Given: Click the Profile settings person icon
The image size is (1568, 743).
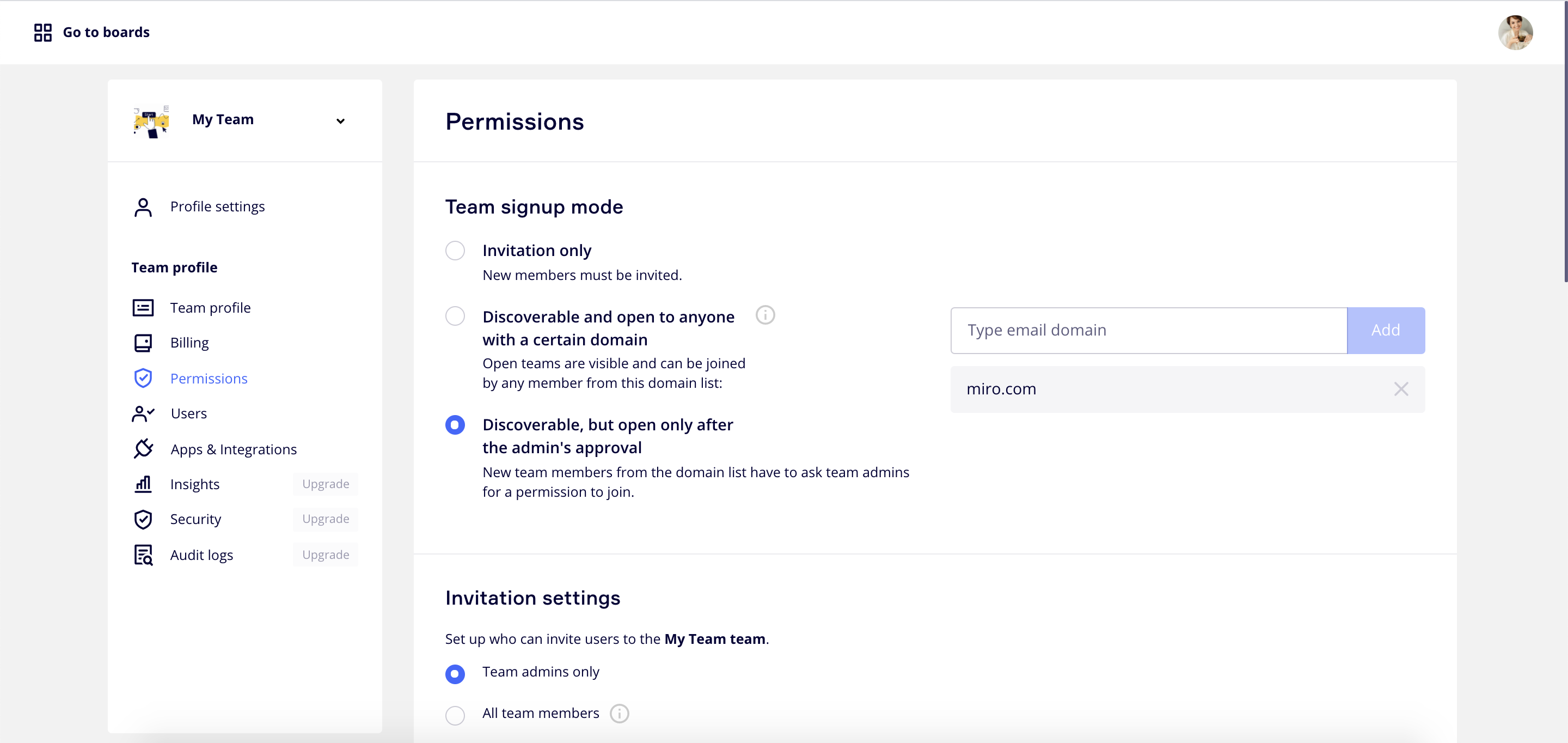Looking at the screenshot, I should point(143,207).
